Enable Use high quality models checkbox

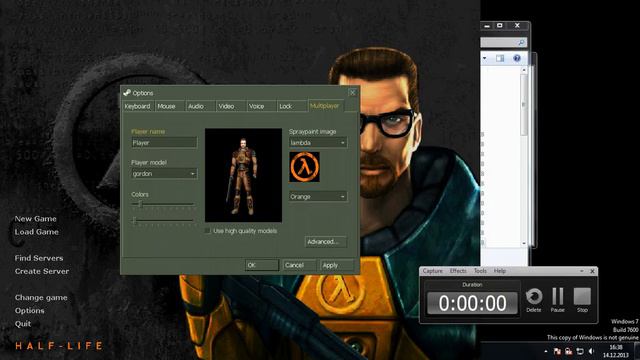point(207,231)
